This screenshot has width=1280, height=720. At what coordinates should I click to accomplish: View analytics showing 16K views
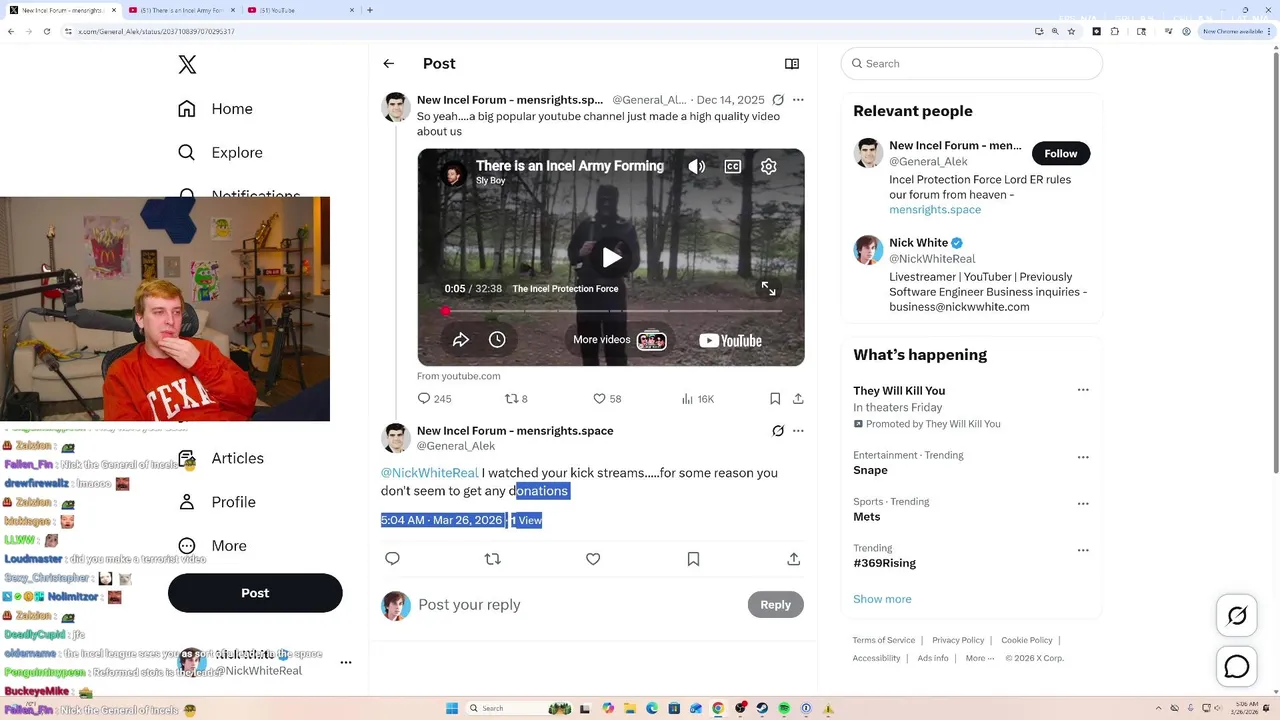tap(697, 399)
